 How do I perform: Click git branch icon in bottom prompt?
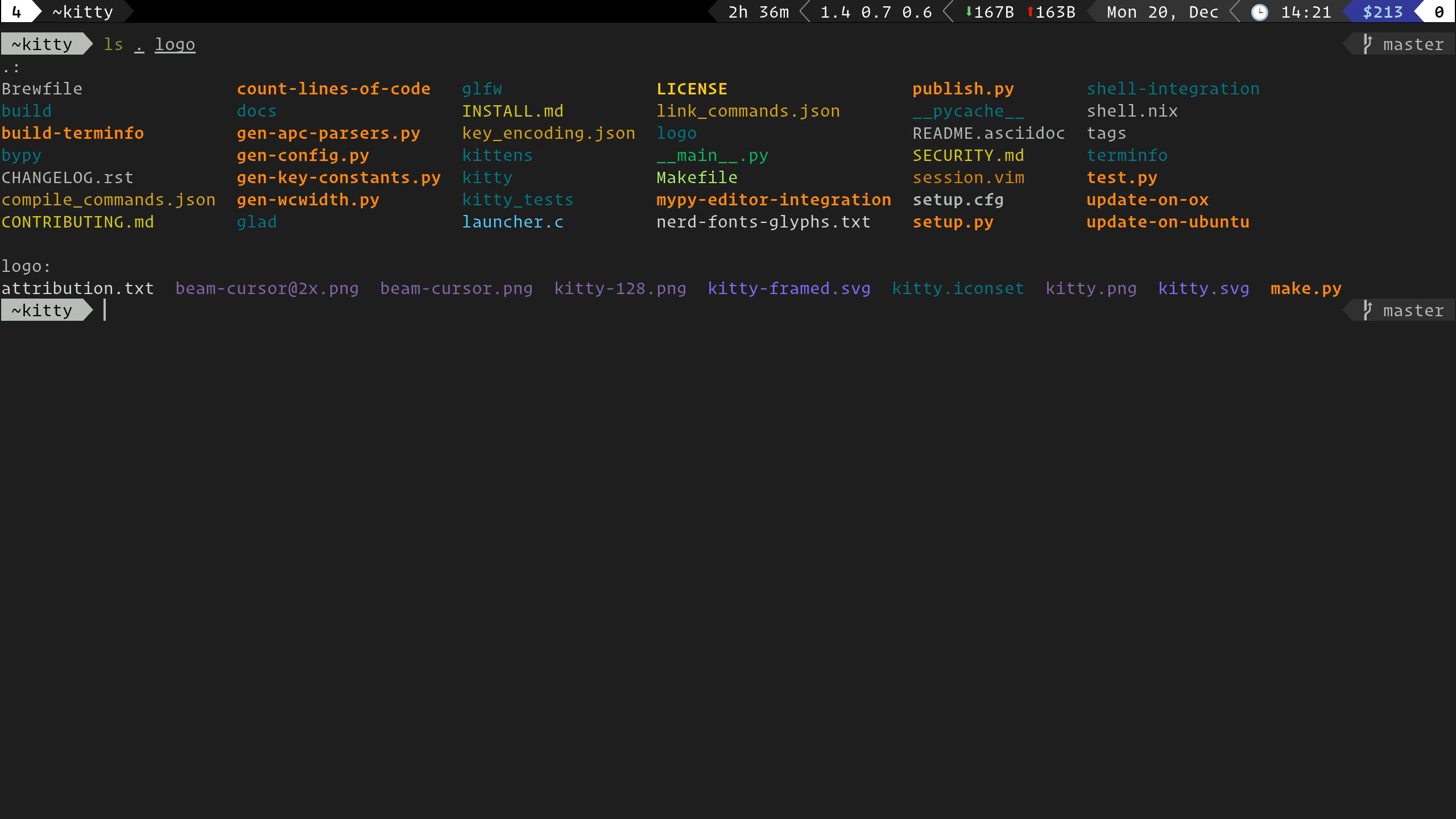tap(1368, 311)
